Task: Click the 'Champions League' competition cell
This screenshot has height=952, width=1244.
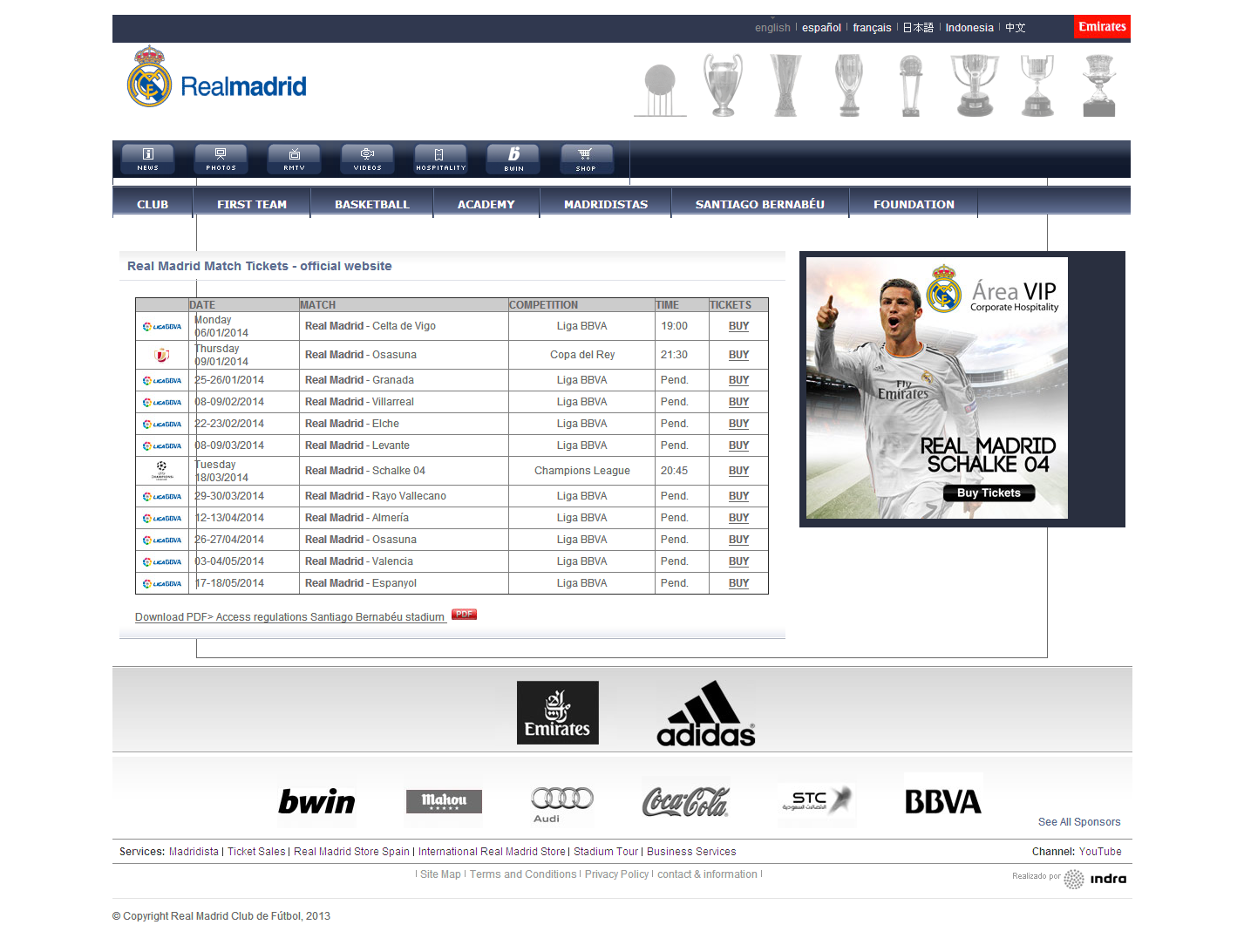Action: pos(581,471)
